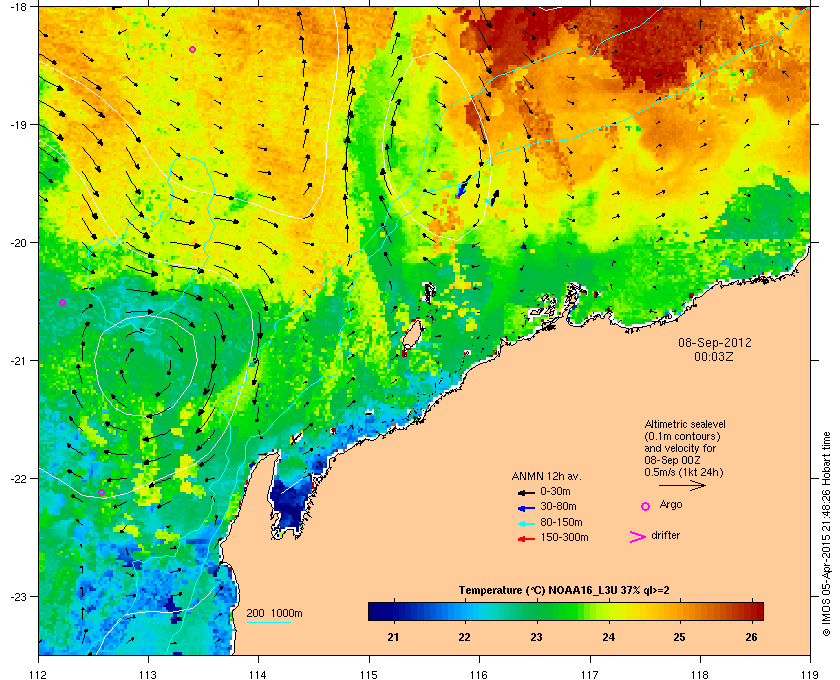Click the colorbar tick label 22
The image size is (840, 680).
pyautogui.click(x=464, y=637)
